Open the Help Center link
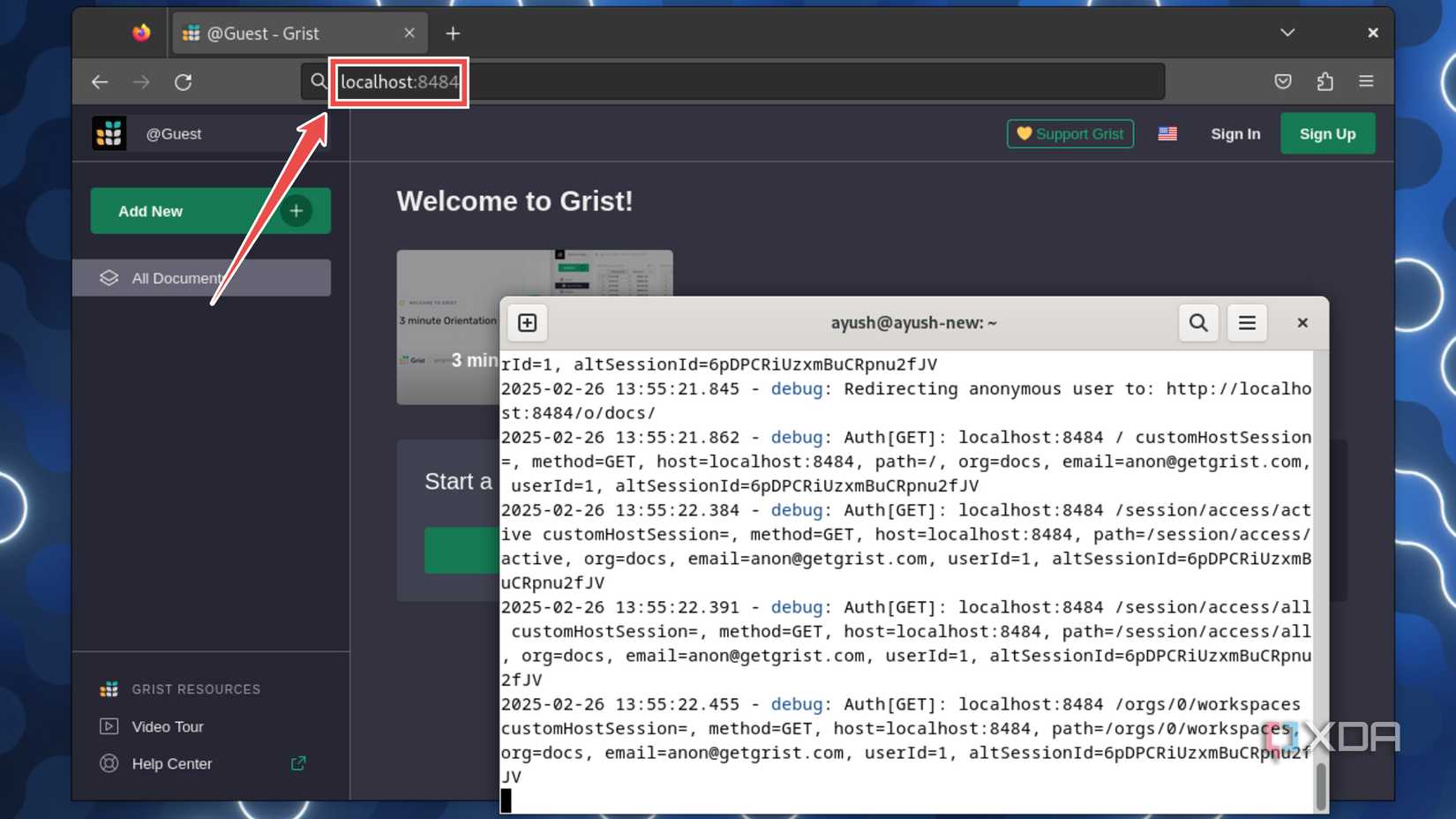 (x=172, y=763)
